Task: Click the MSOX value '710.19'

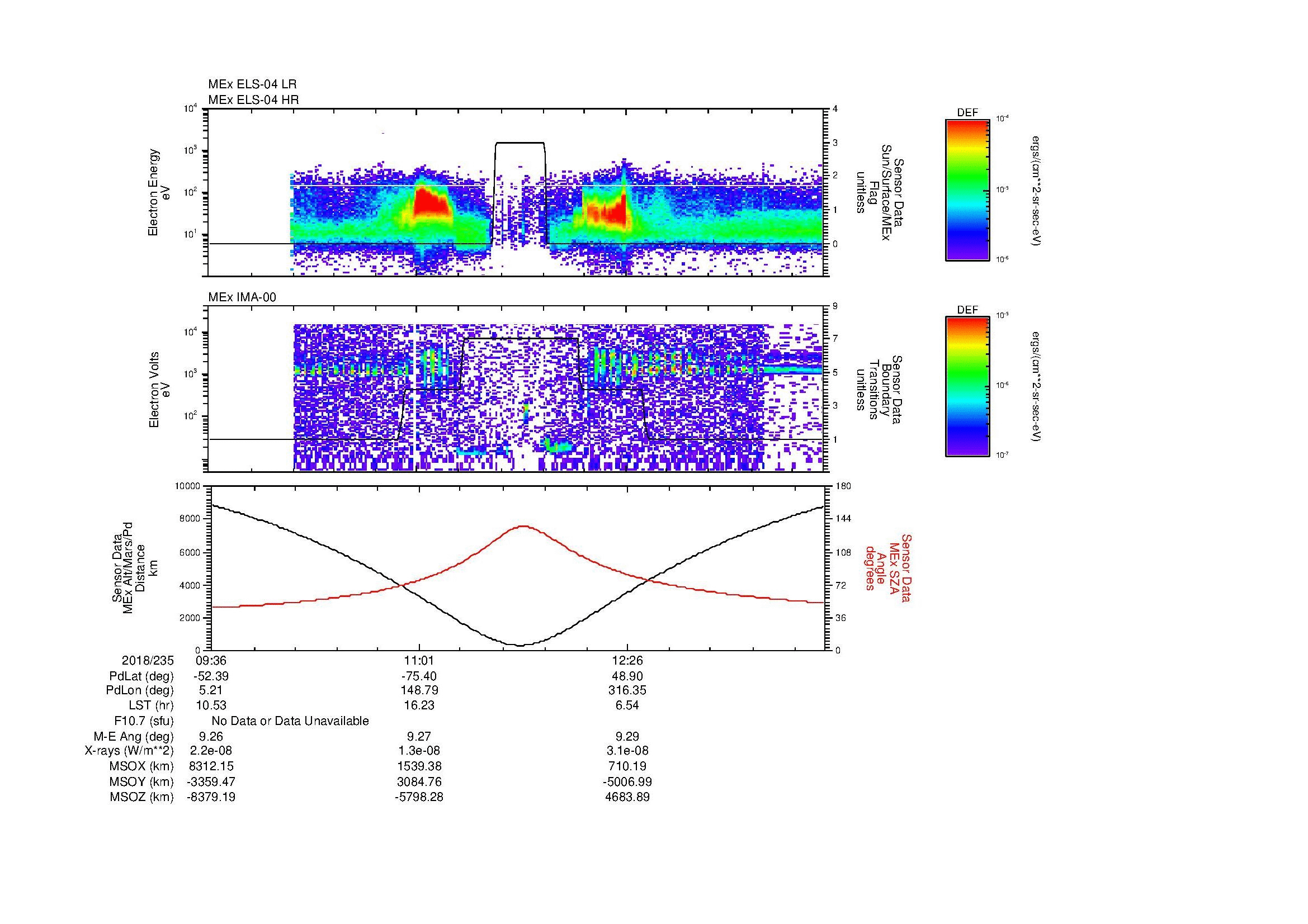Action: [627, 767]
